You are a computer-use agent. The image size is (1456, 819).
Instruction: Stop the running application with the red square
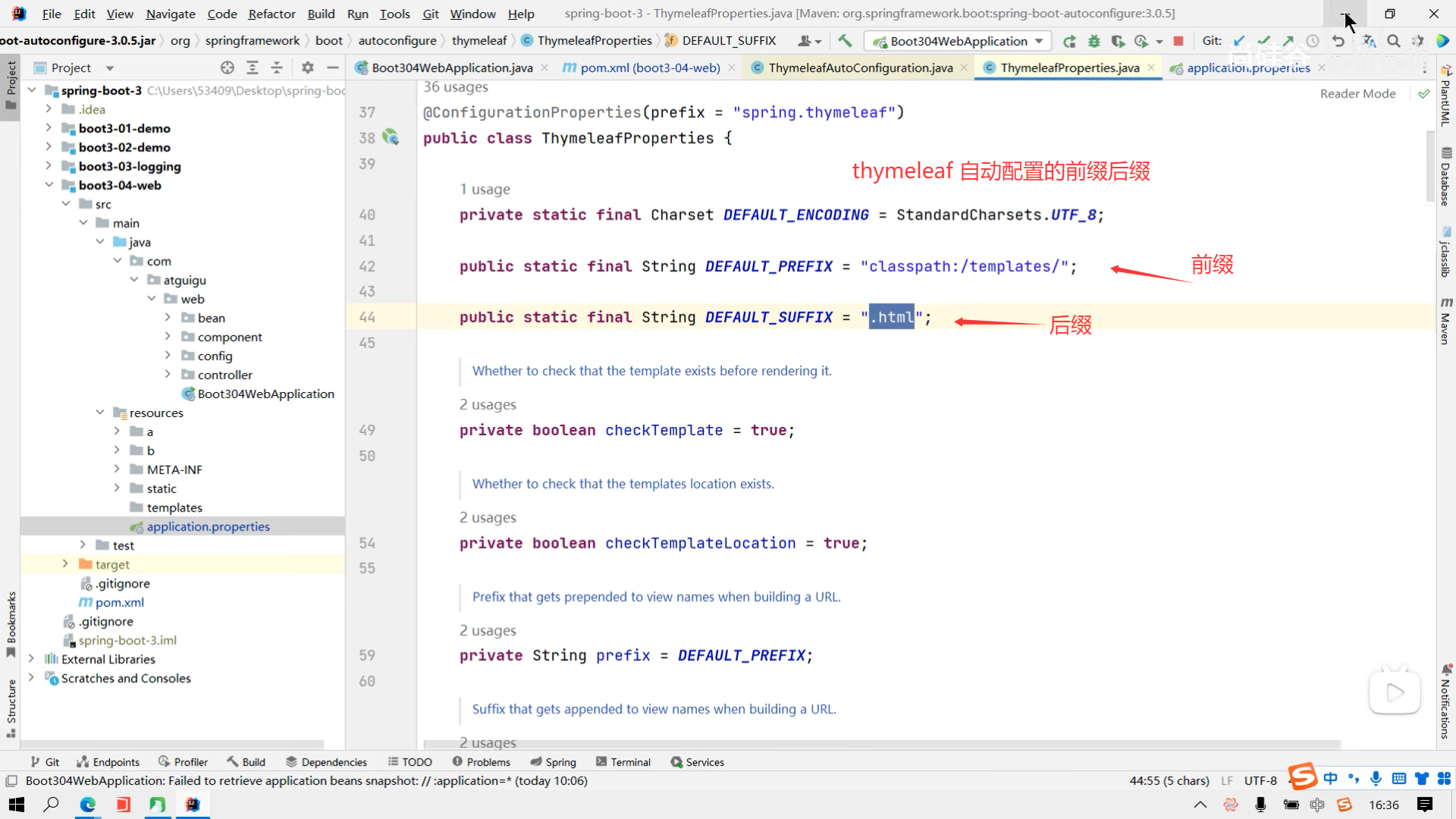pyautogui.click(x=1178, y=41)
